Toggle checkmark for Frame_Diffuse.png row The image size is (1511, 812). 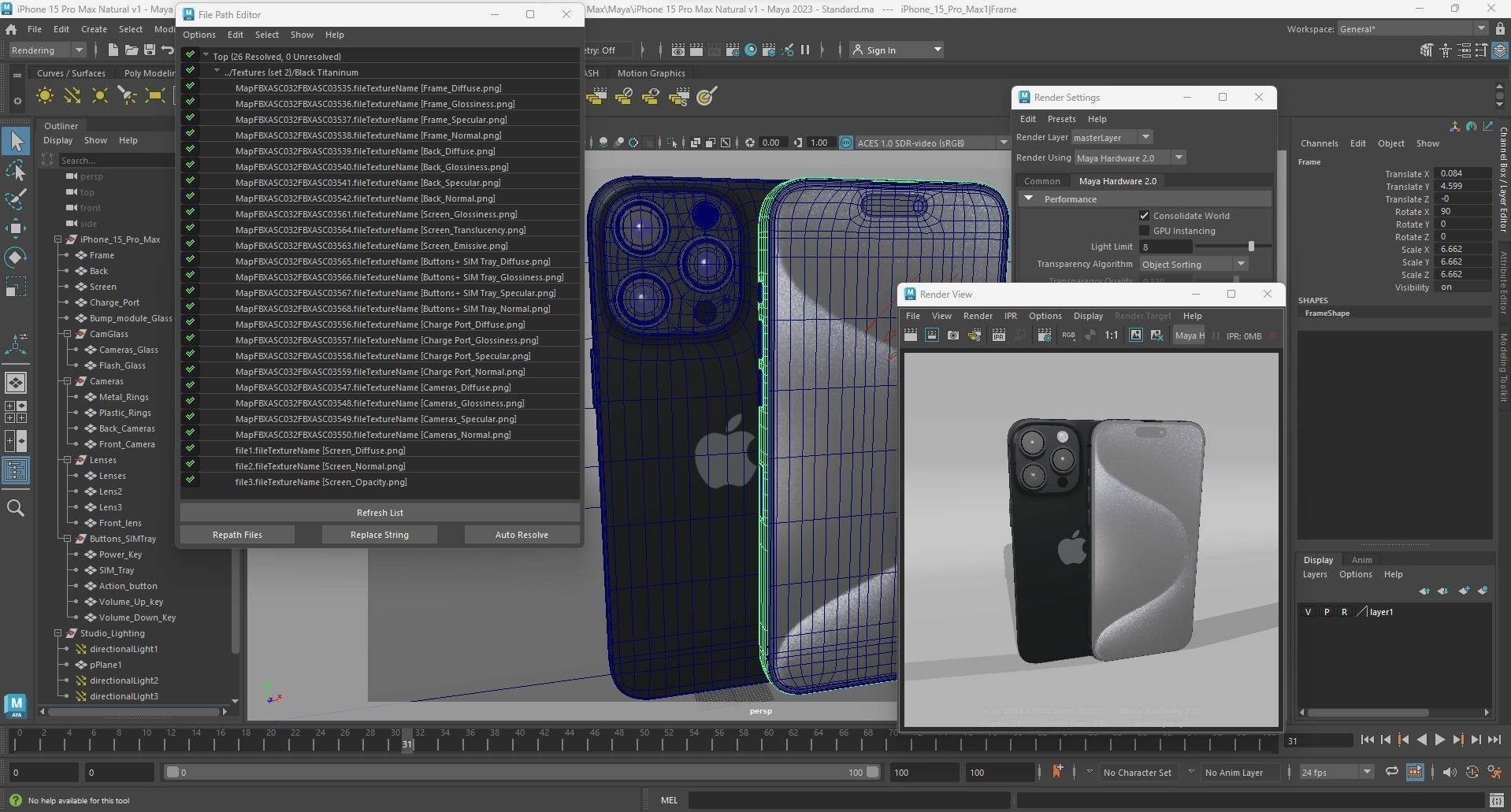click(x=190, y=87)
